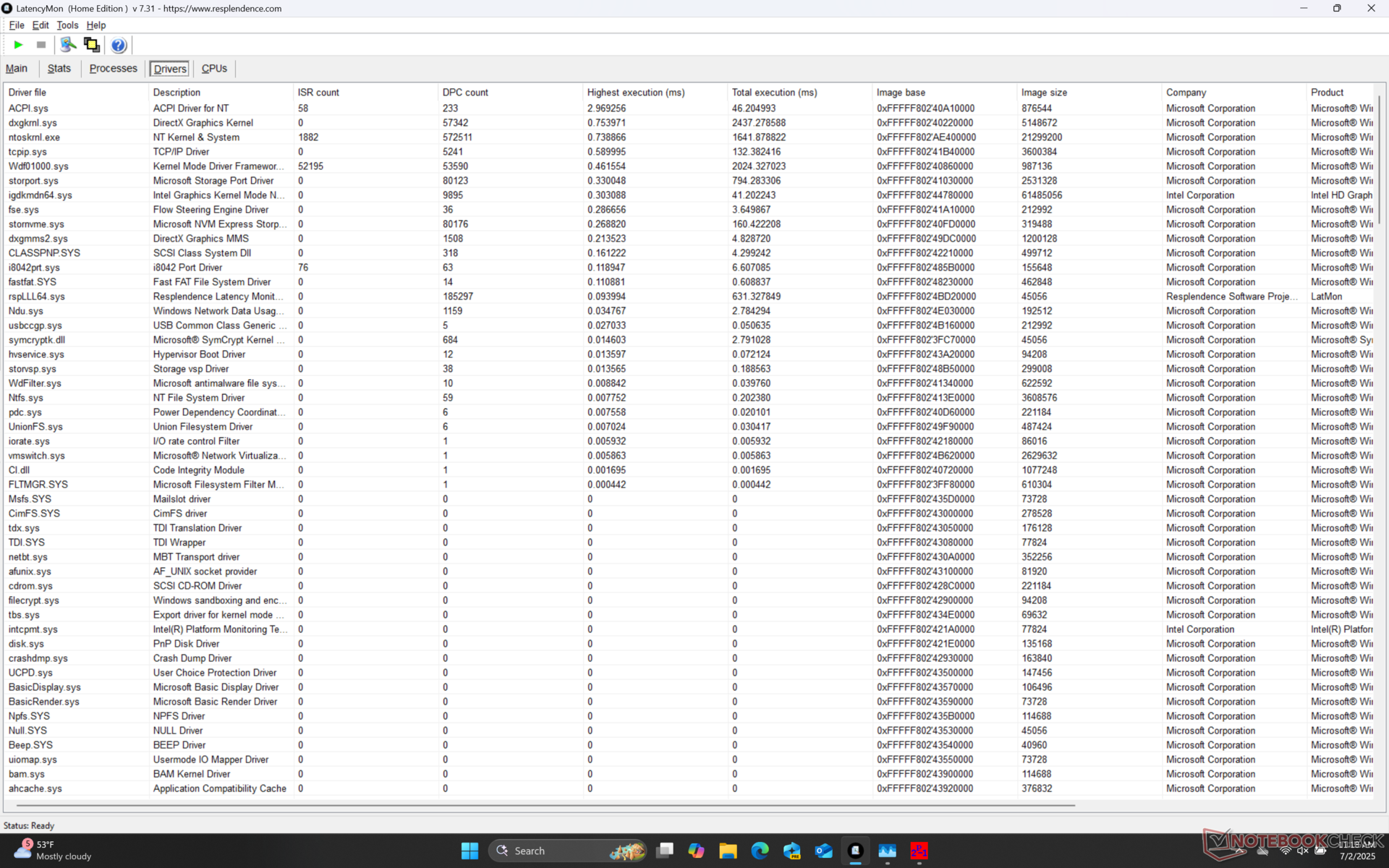Image resolution: width=1389 pixels, height=868 pixels.
Task: Start monitoring with the green play button
Action: 18,45
